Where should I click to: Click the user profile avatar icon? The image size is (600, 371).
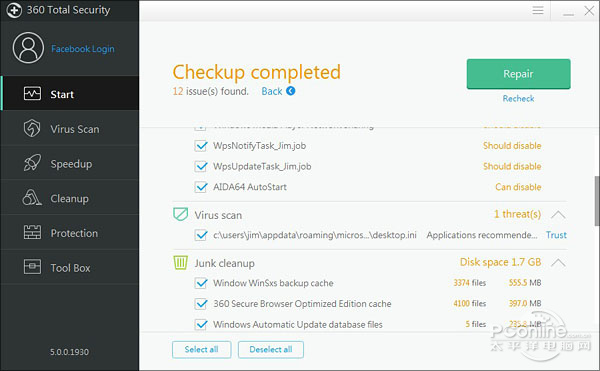(28, 48)
